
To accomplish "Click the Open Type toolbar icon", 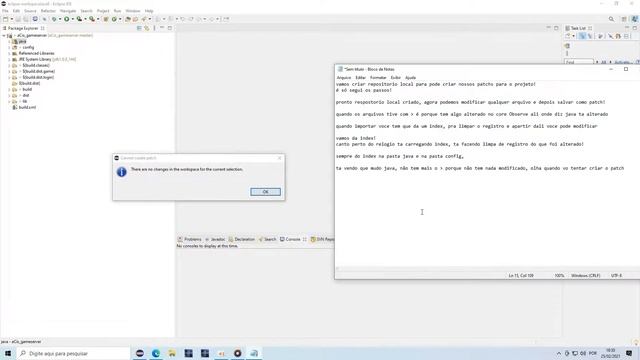I will 128,19.
